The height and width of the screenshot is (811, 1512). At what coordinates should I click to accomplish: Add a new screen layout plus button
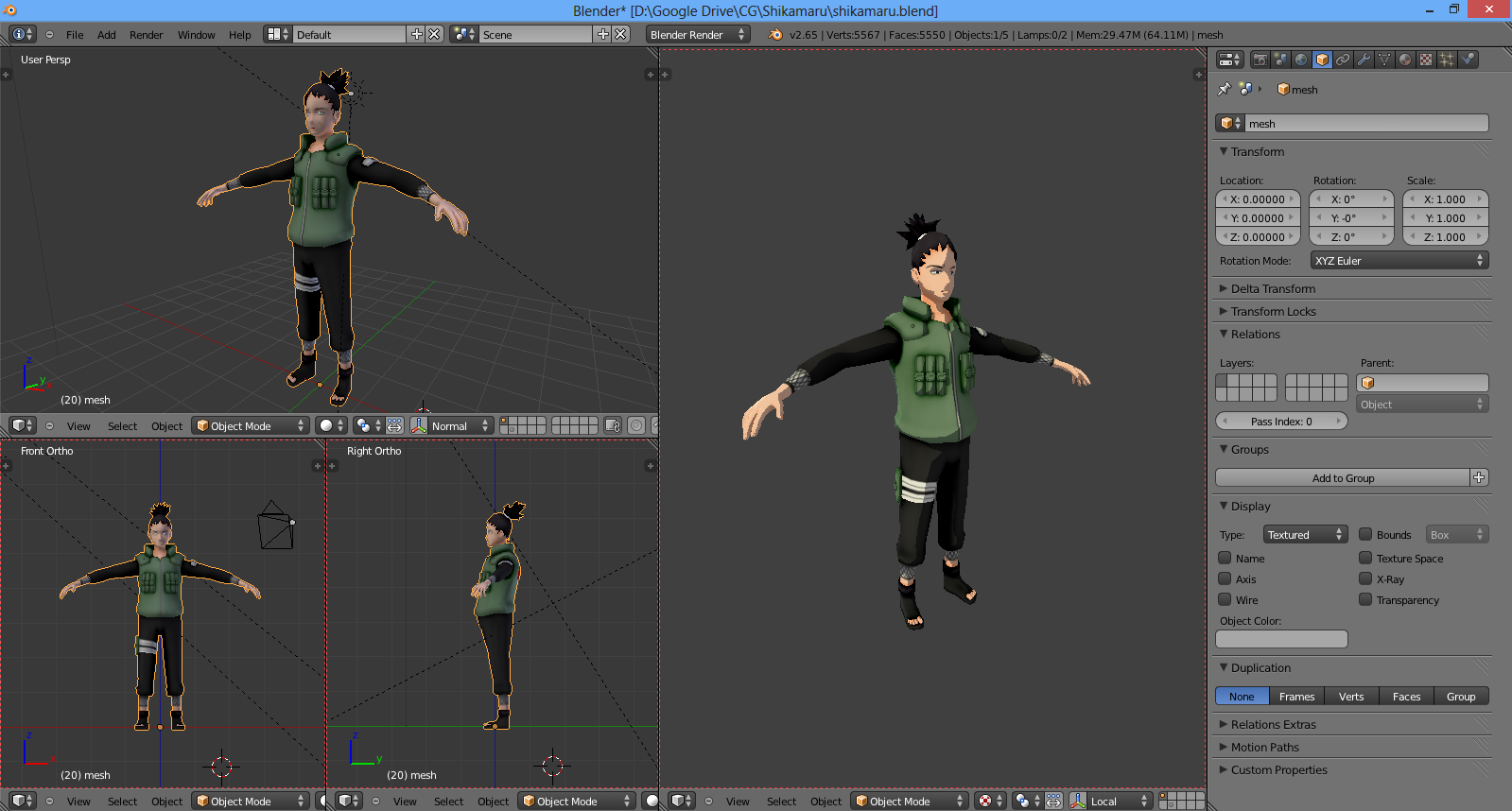(416, 34)
